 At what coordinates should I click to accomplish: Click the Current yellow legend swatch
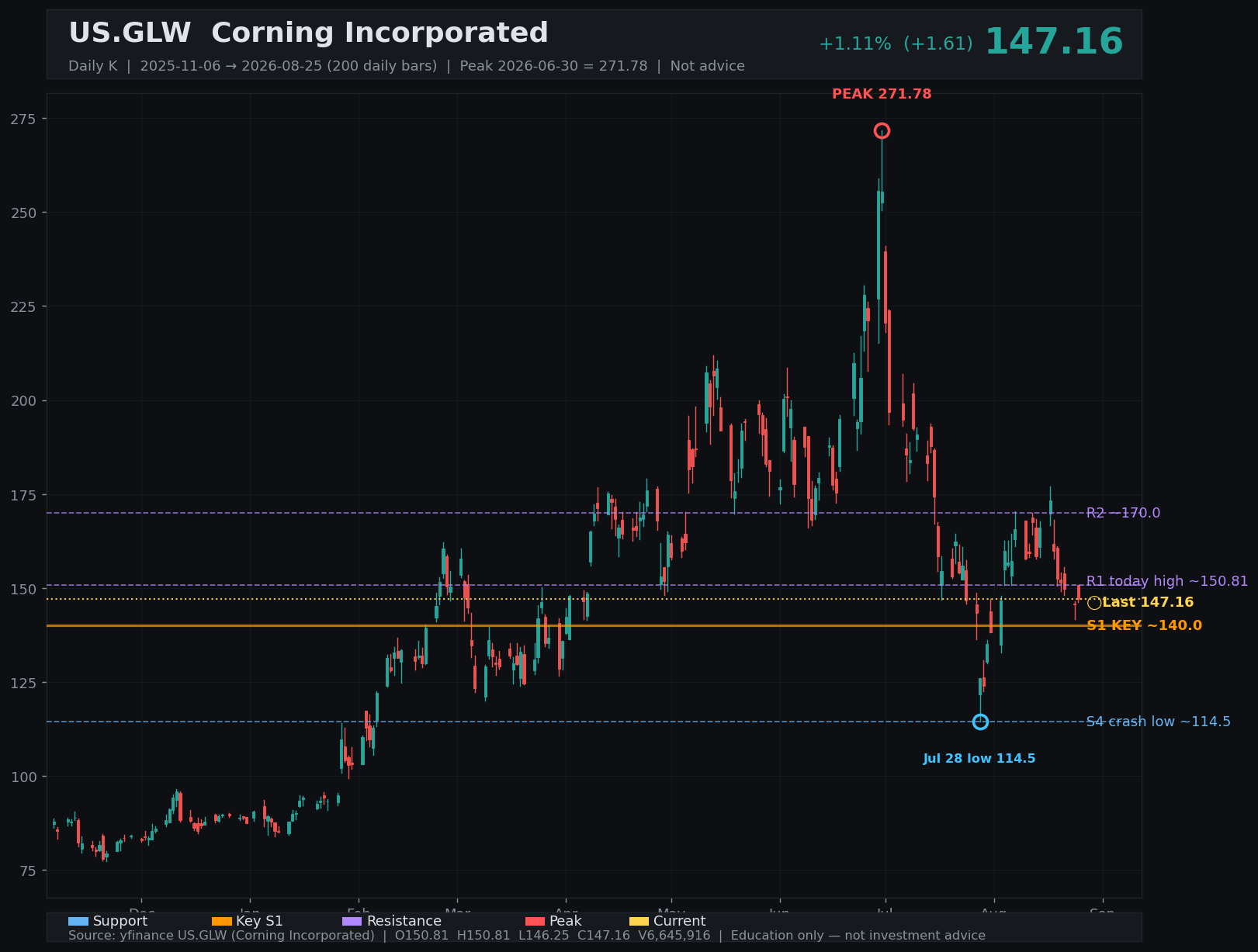pyautogui.click(x=639, y=922)
